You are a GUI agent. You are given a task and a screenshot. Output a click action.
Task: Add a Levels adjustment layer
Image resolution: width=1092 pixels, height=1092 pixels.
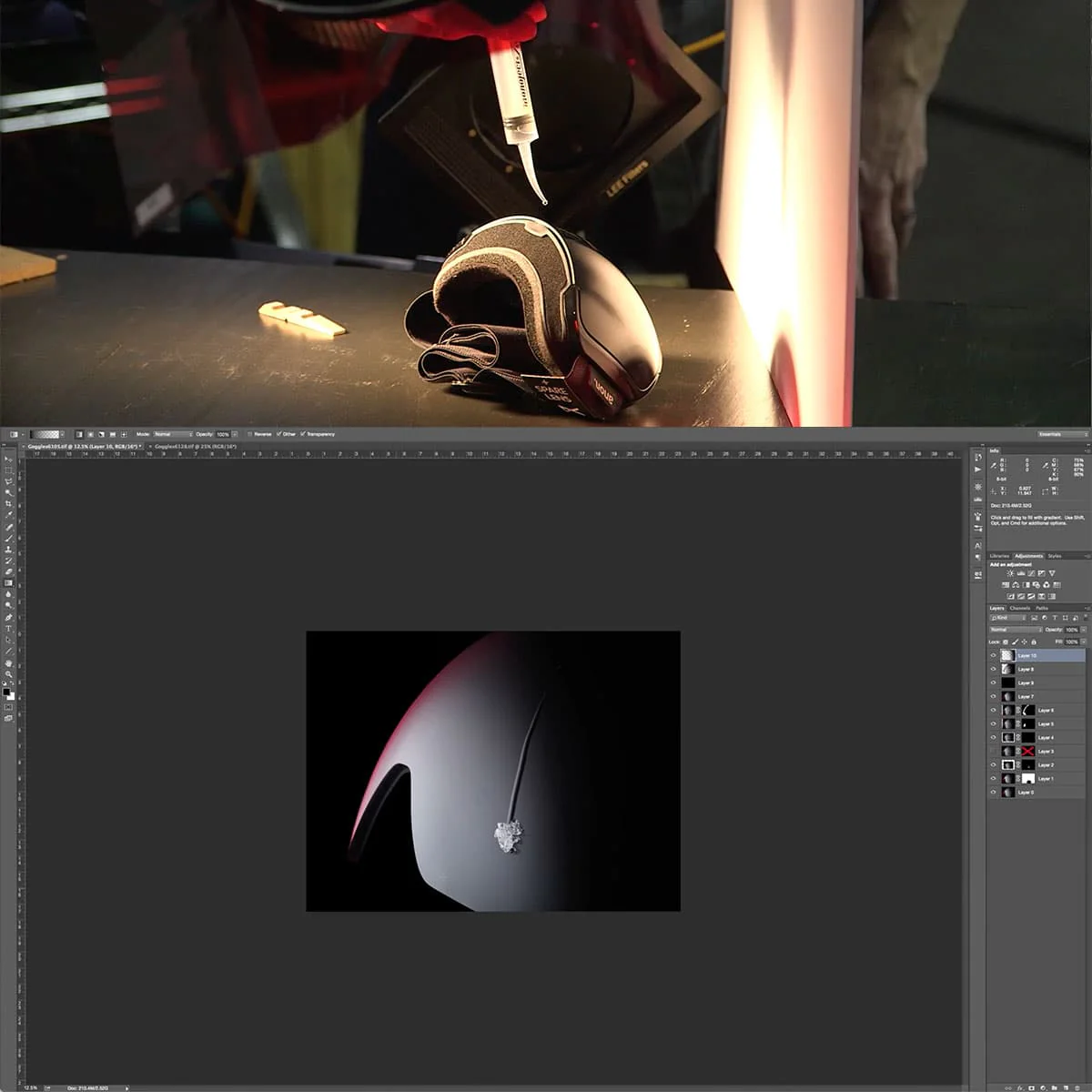tap(1020, 573)
